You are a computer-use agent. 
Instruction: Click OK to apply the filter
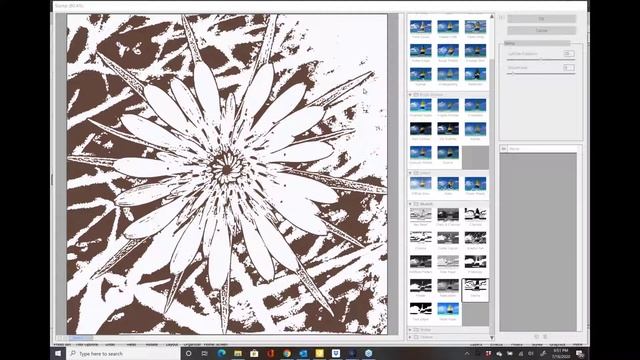tap(542, 19)
